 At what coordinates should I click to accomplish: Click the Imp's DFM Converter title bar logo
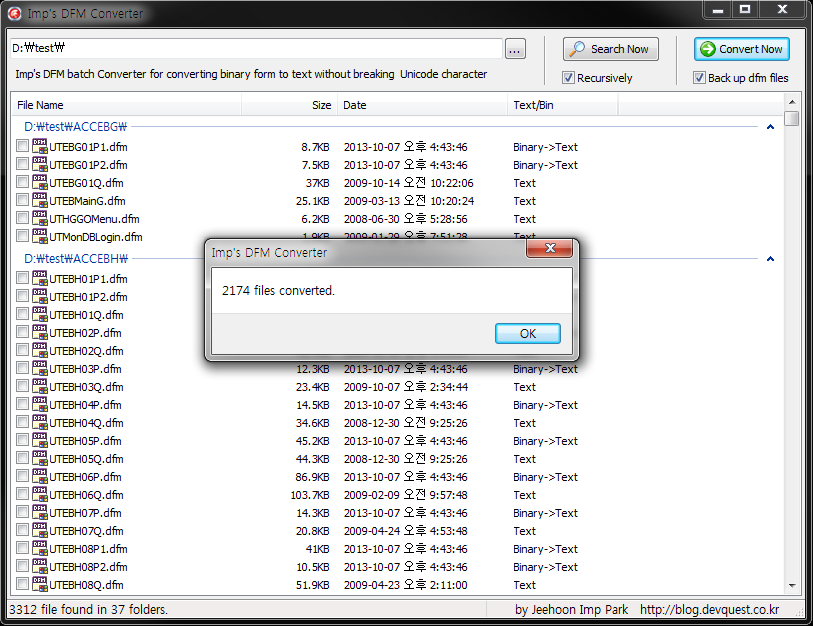(x=14, y=13)
